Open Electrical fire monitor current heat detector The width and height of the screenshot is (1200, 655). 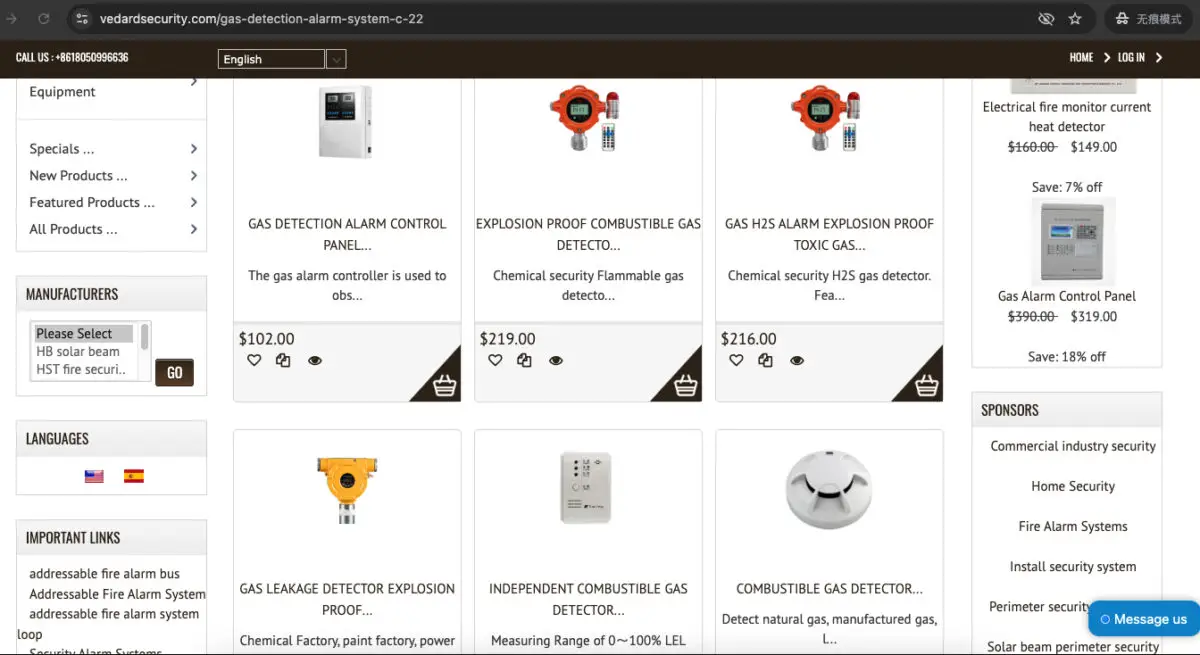[1067, 117]
